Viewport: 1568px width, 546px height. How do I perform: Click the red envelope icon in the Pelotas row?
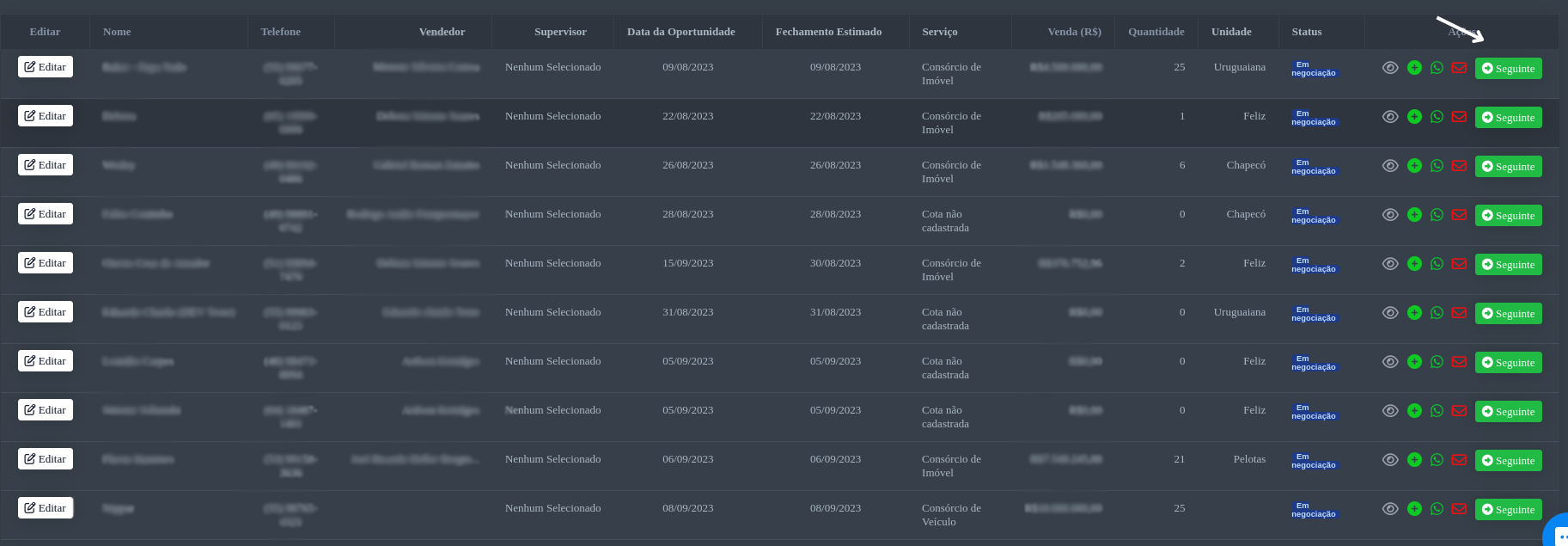(1459, 460)
